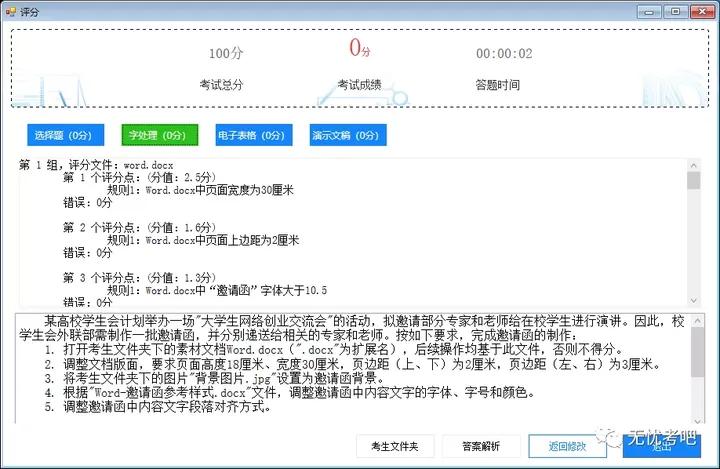The image size is (720, 469).
Task: Click the 考生文件夹 button
Action: pos(395,446)
